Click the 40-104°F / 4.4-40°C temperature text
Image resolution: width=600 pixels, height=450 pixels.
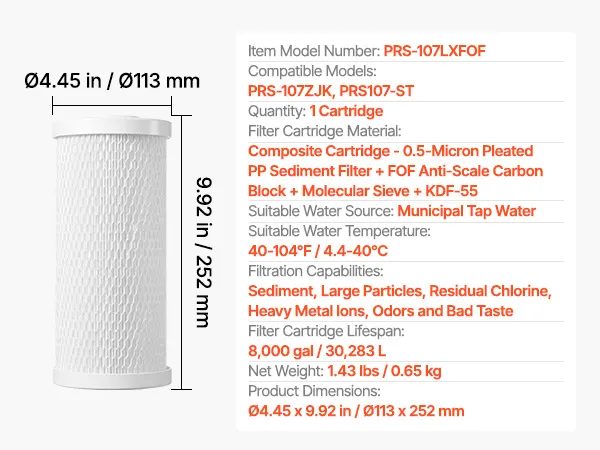click(318, 251)
